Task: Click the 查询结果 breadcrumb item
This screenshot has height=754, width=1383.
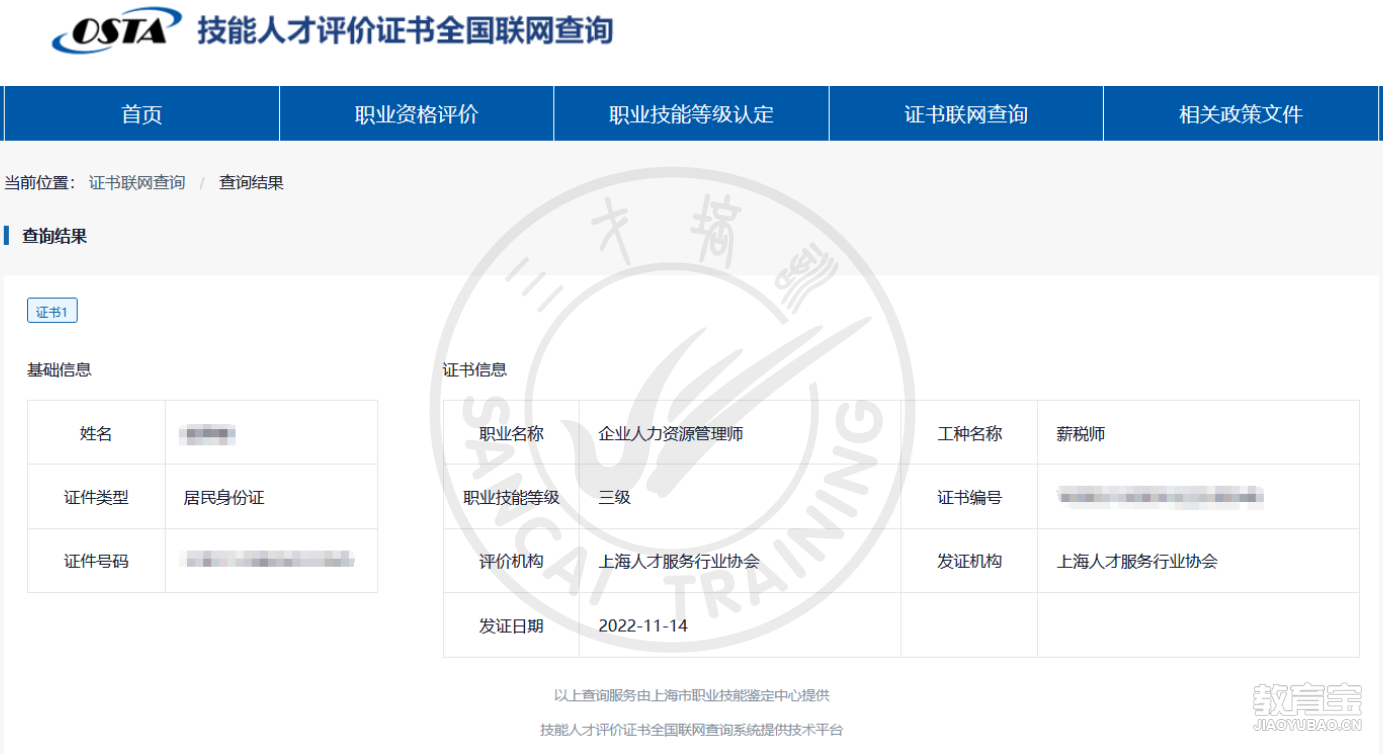Action: pos(251,183)
